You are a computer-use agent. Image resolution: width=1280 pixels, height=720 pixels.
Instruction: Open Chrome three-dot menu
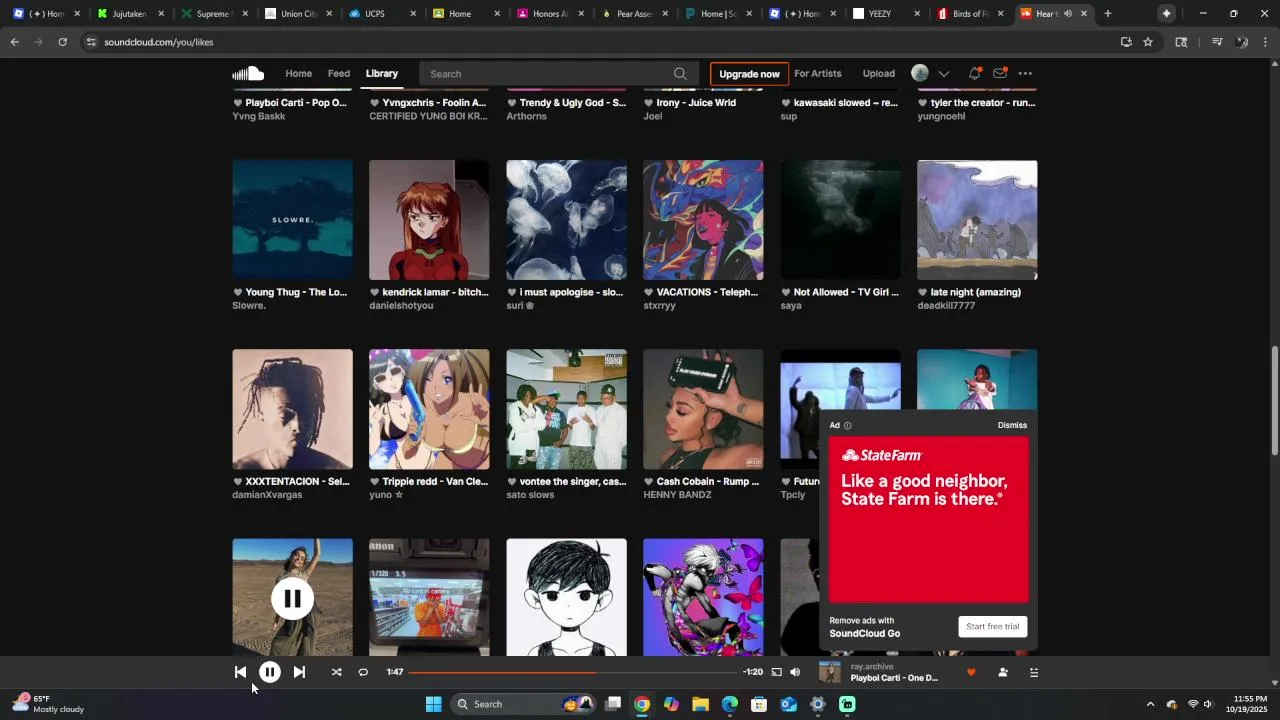tap(1266, 42)
